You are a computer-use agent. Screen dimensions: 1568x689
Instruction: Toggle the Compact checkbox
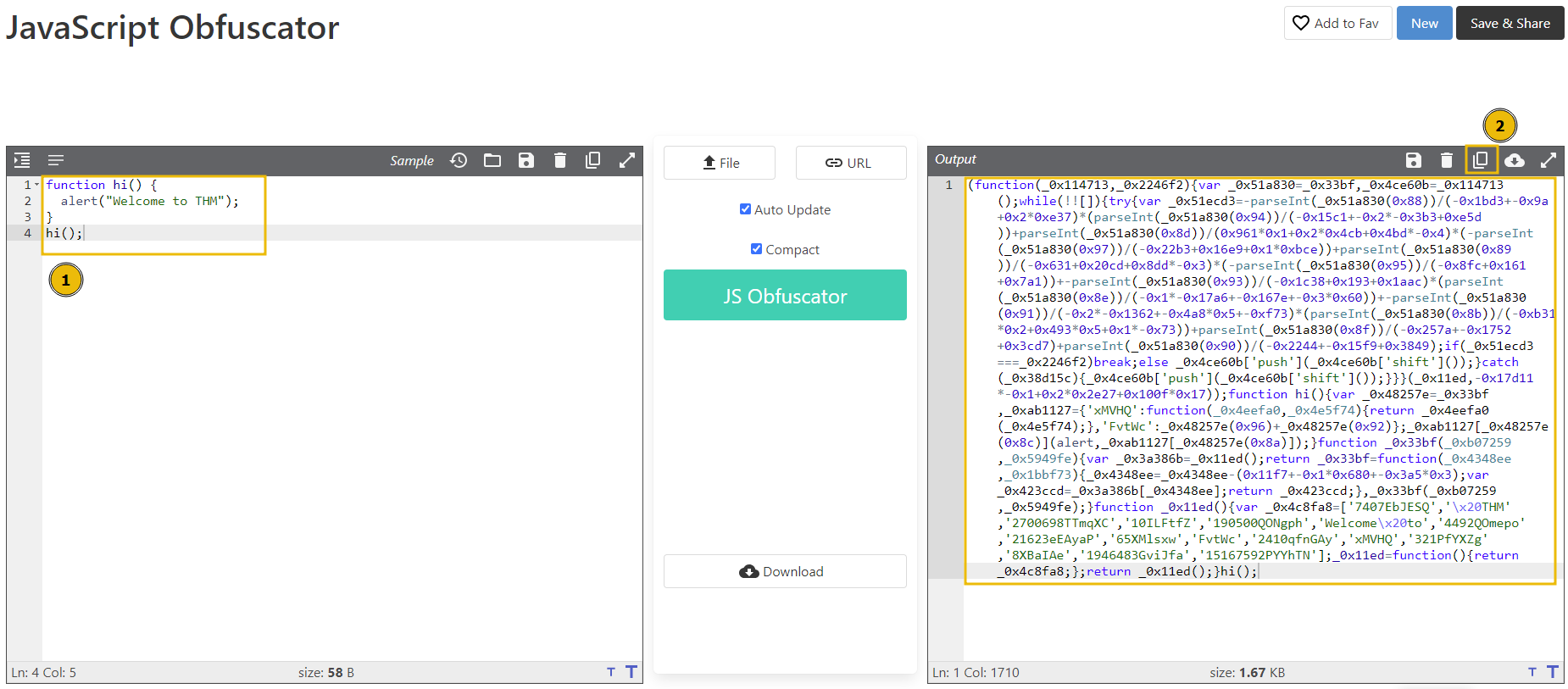(756, 249)
